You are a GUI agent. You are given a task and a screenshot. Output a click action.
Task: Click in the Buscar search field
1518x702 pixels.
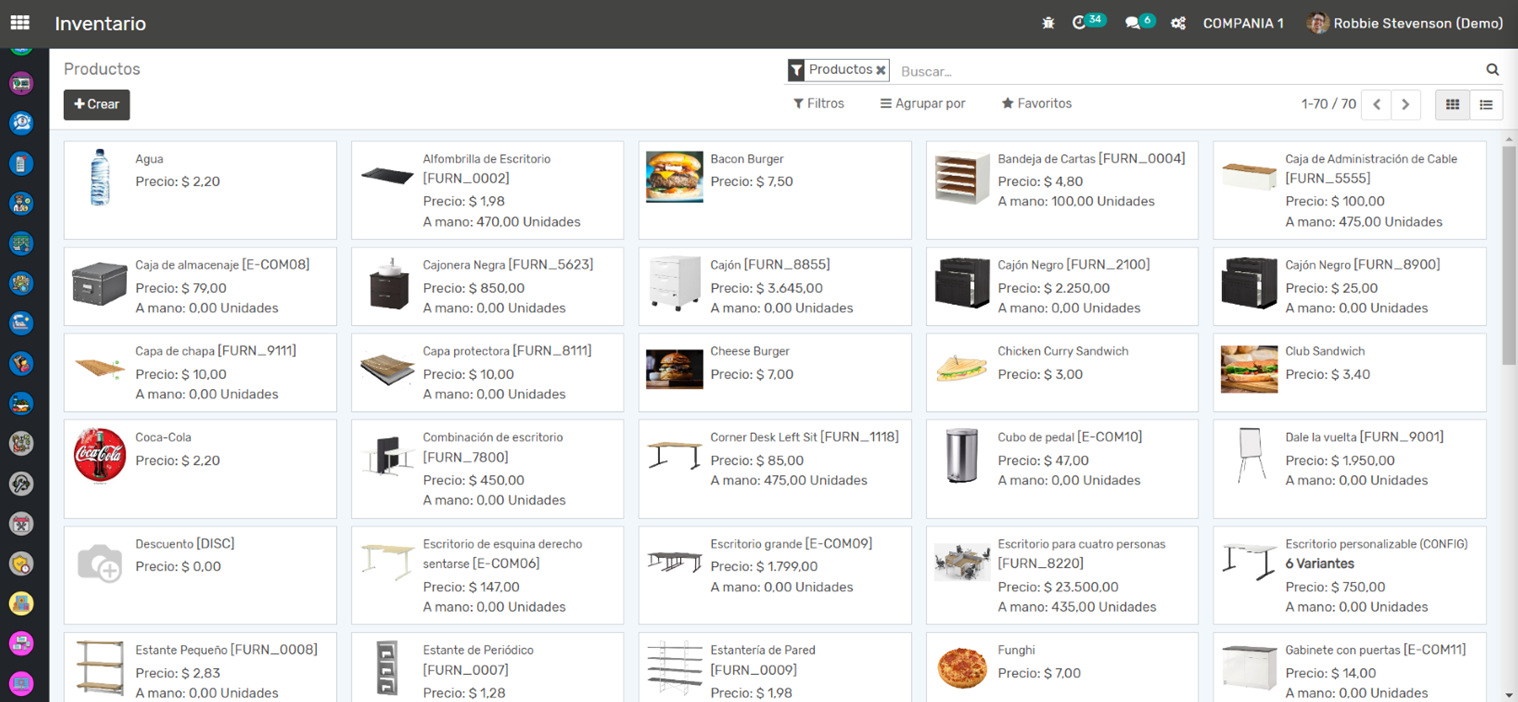point(1185,71)
